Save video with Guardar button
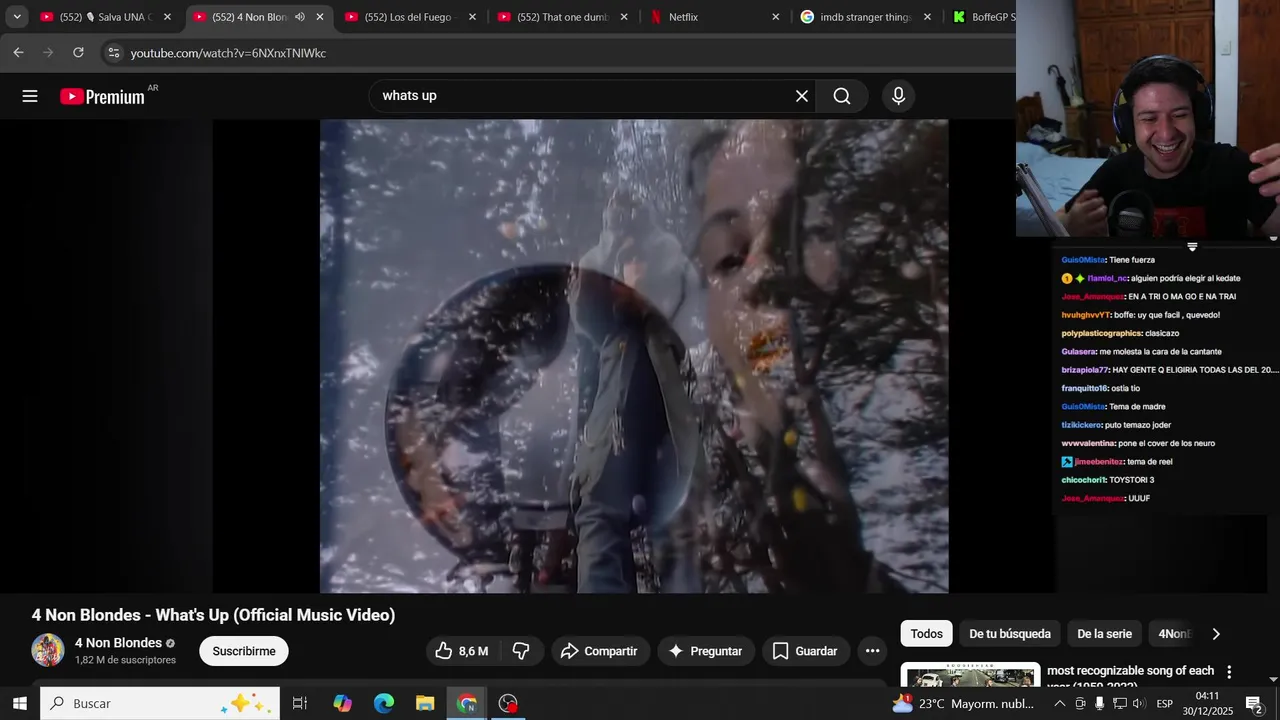 [805, 651]
